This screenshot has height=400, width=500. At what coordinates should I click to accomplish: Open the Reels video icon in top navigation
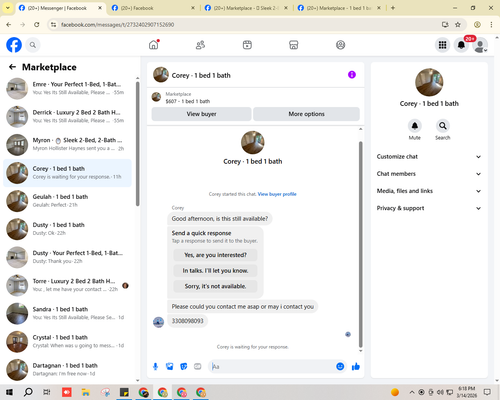click(247, 45)
